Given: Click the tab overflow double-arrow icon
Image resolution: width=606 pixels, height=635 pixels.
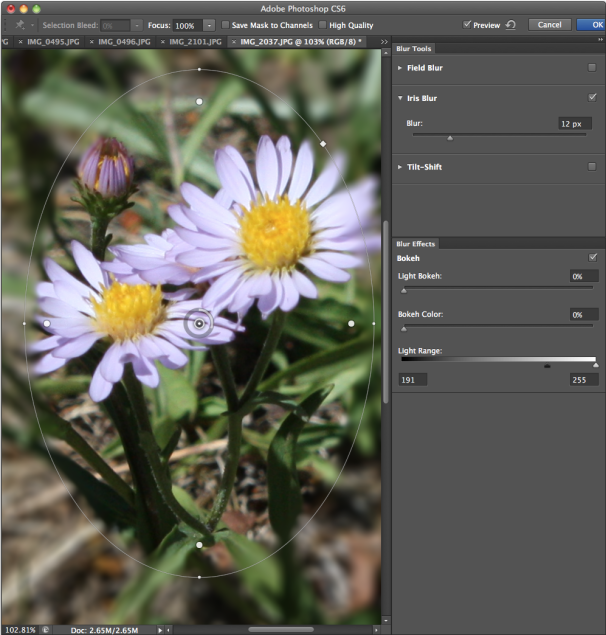Looking at the screenshot, I should click(x=383, y=42).
